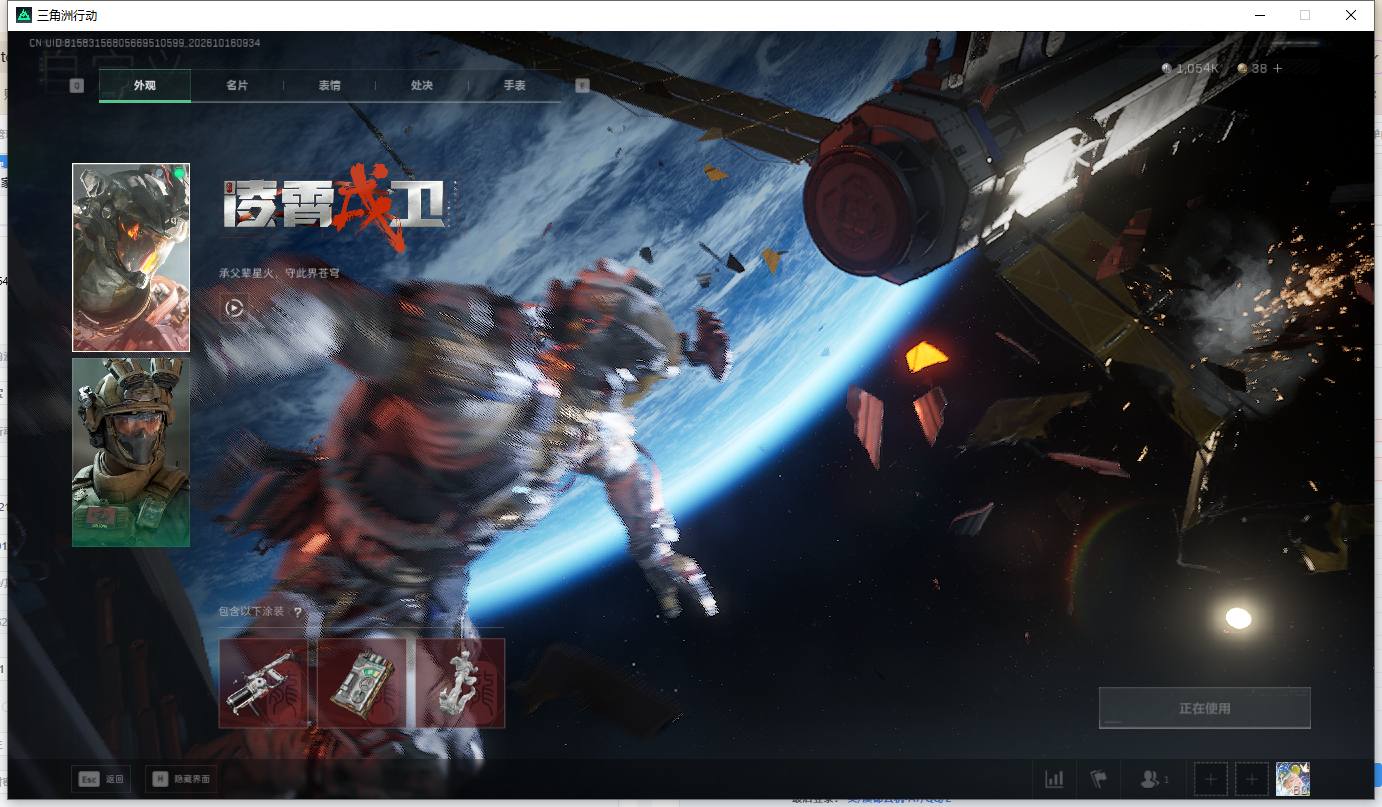This screenshot has height=807, width=1382.
Task: Open the flag icon in bottom bar
Action: pyautogui.click(x=1099, y=779)
